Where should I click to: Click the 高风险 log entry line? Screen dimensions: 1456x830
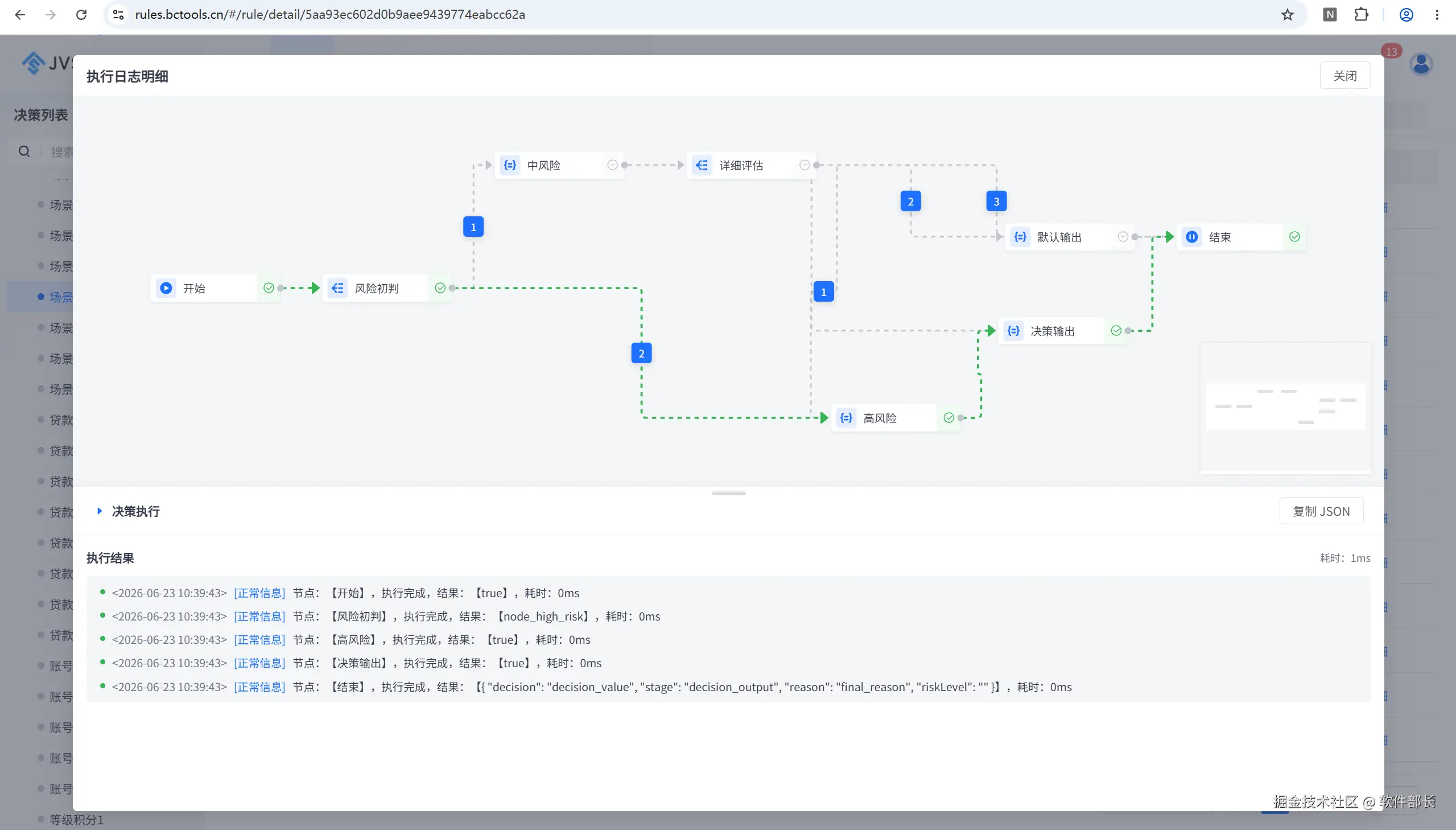tap(345, 640)
